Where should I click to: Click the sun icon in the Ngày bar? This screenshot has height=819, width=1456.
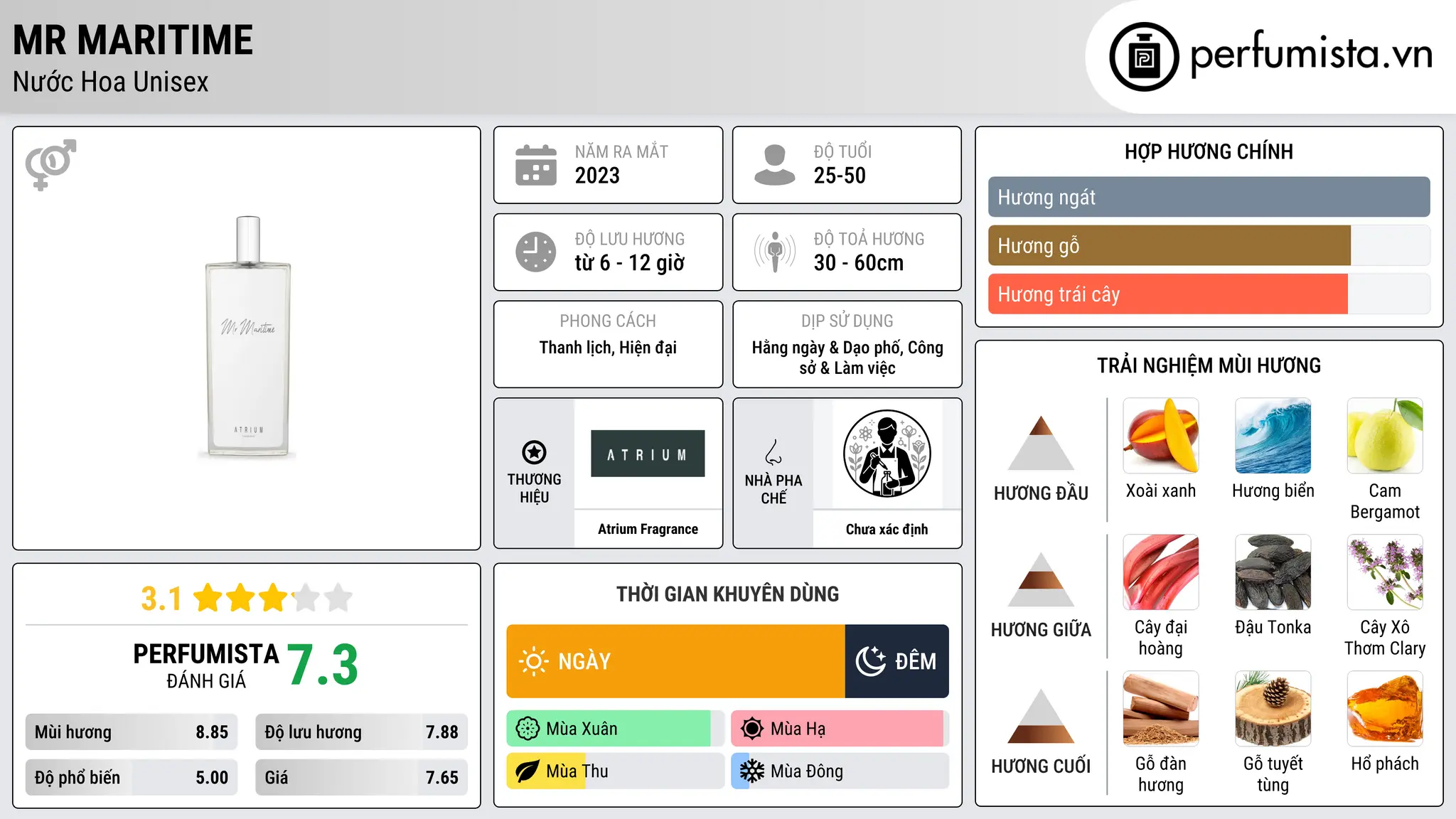pos(533,661)
